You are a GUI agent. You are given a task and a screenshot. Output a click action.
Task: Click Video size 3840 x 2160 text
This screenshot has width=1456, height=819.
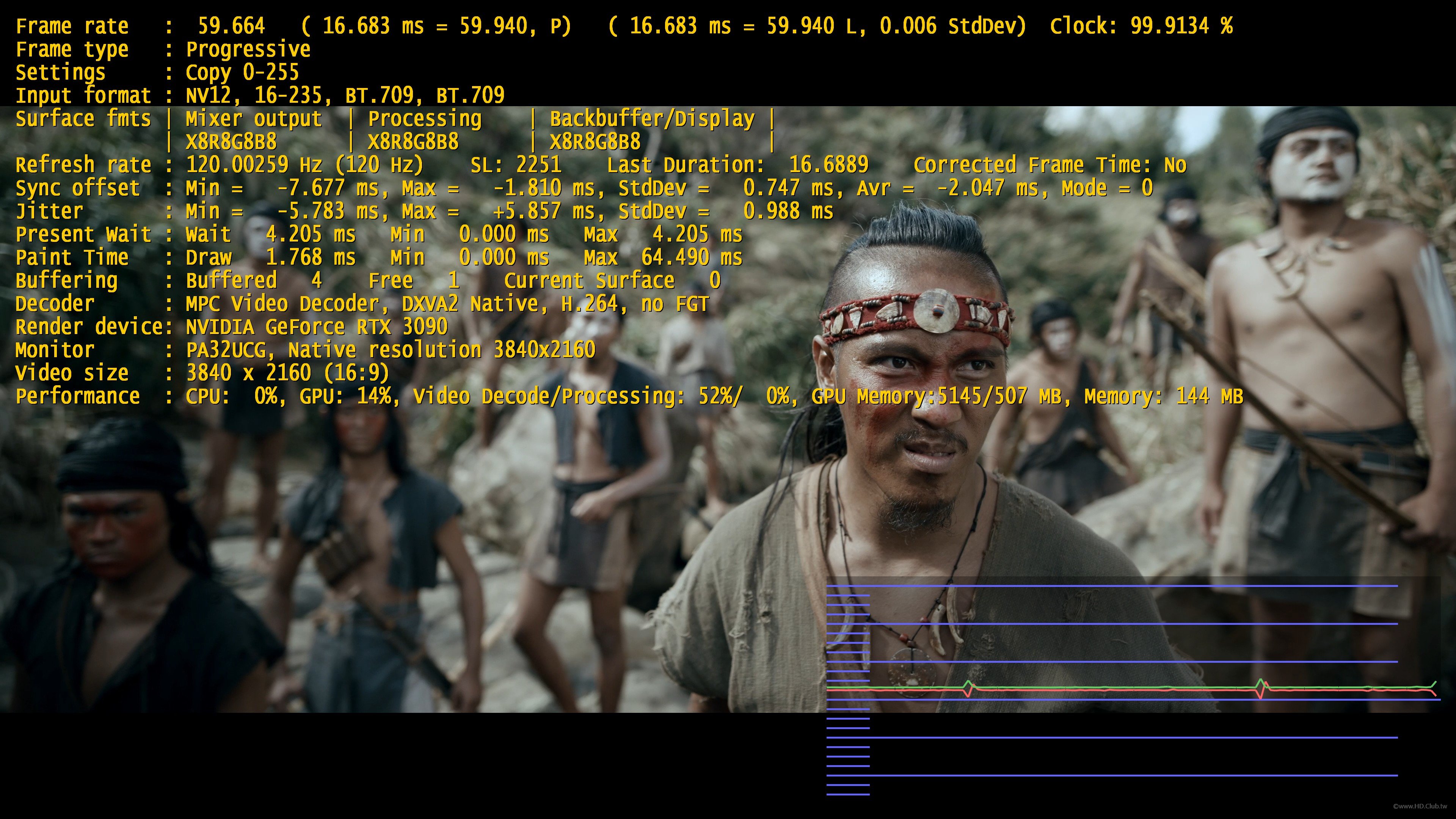[x=288, y=373]
